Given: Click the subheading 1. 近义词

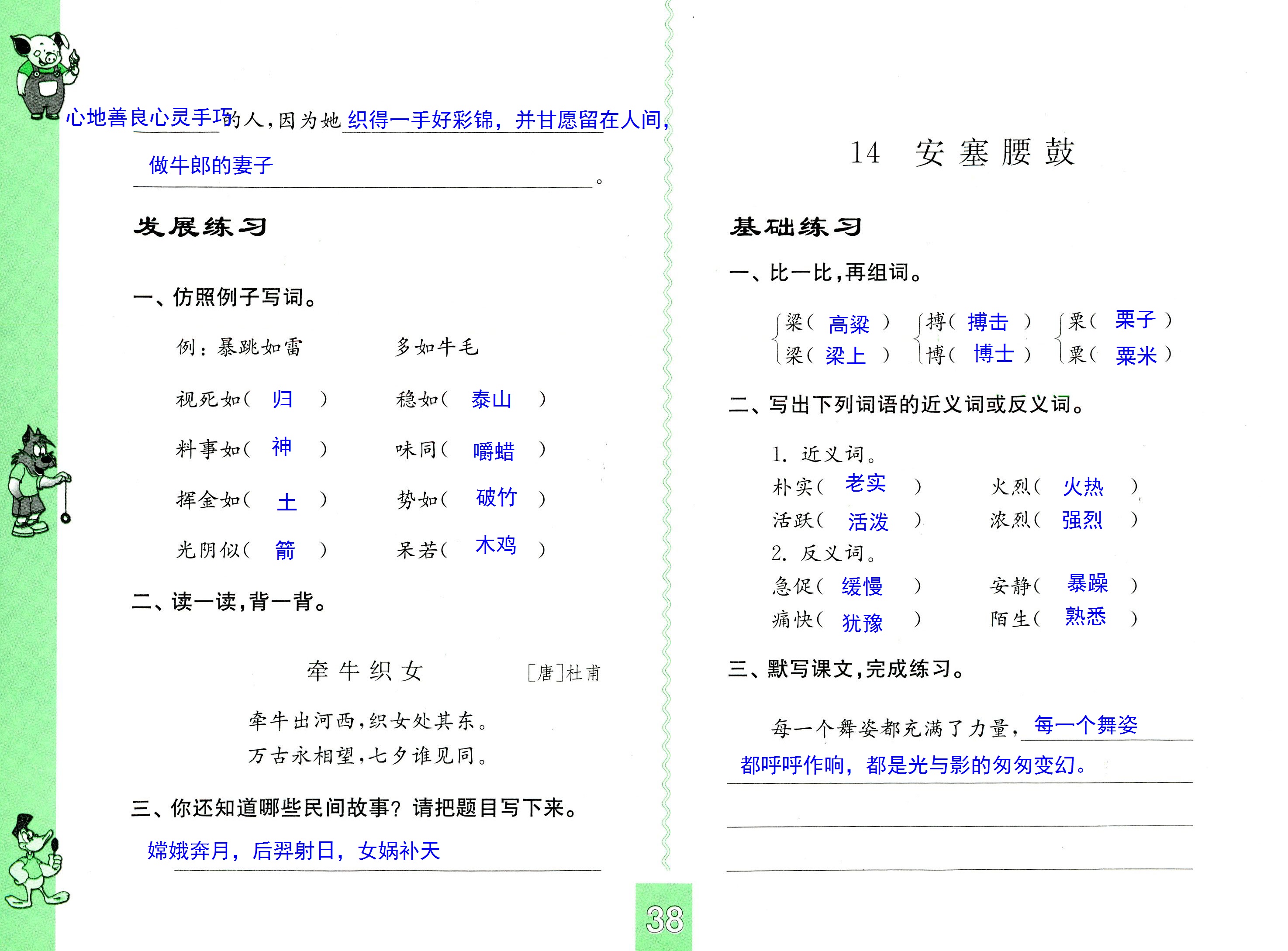Looking at the screenshot, I should pyautogui.click(x=825, y=454).
